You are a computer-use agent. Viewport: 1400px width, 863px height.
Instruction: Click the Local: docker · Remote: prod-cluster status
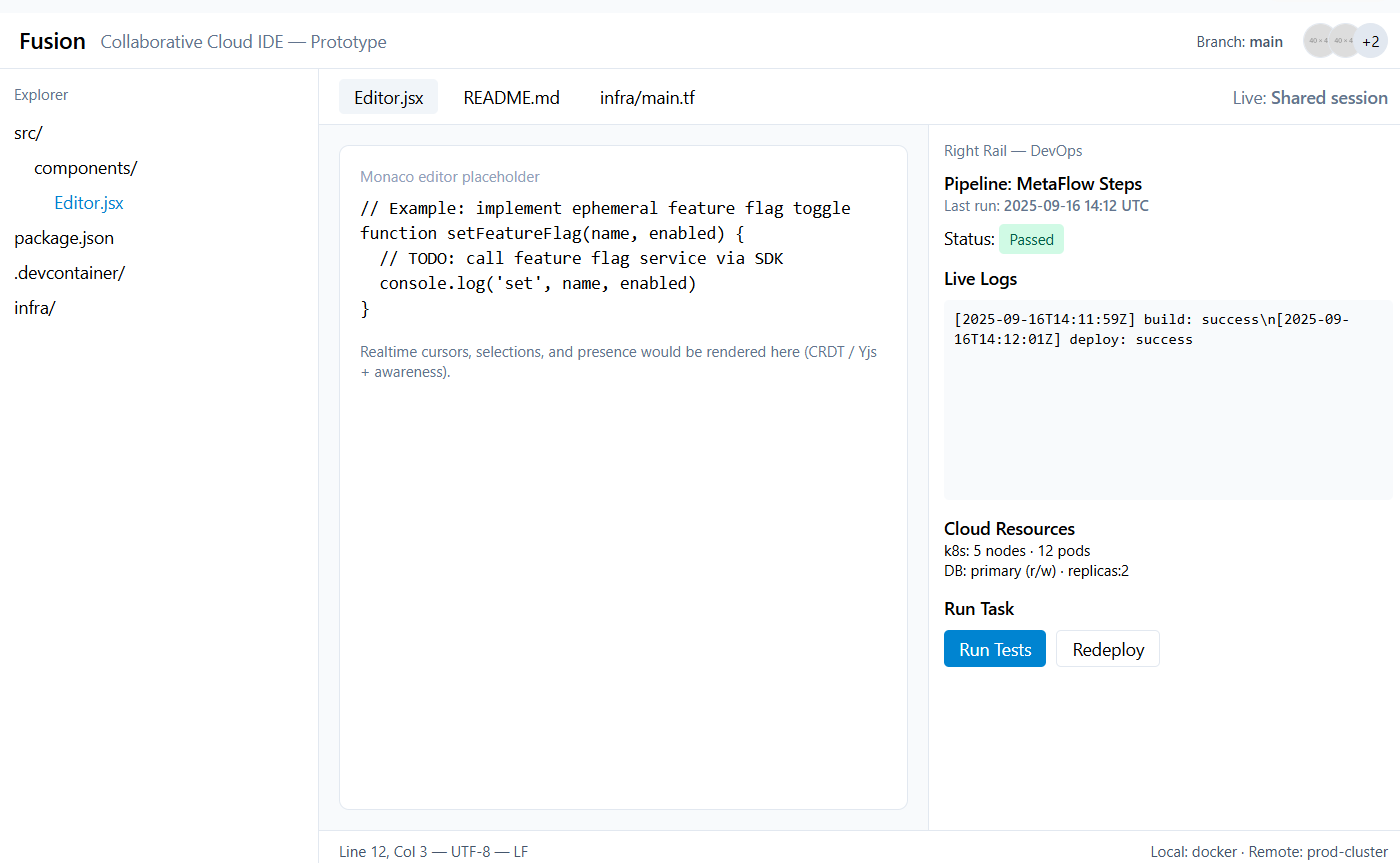(x=1269, y=852)
